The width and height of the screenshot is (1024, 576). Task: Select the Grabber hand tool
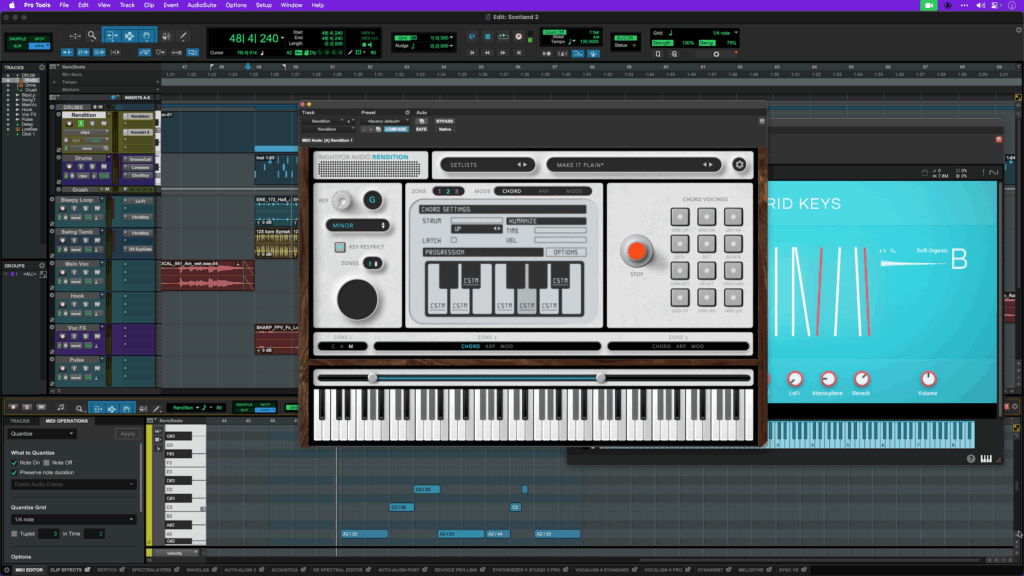tap(146, 36)
